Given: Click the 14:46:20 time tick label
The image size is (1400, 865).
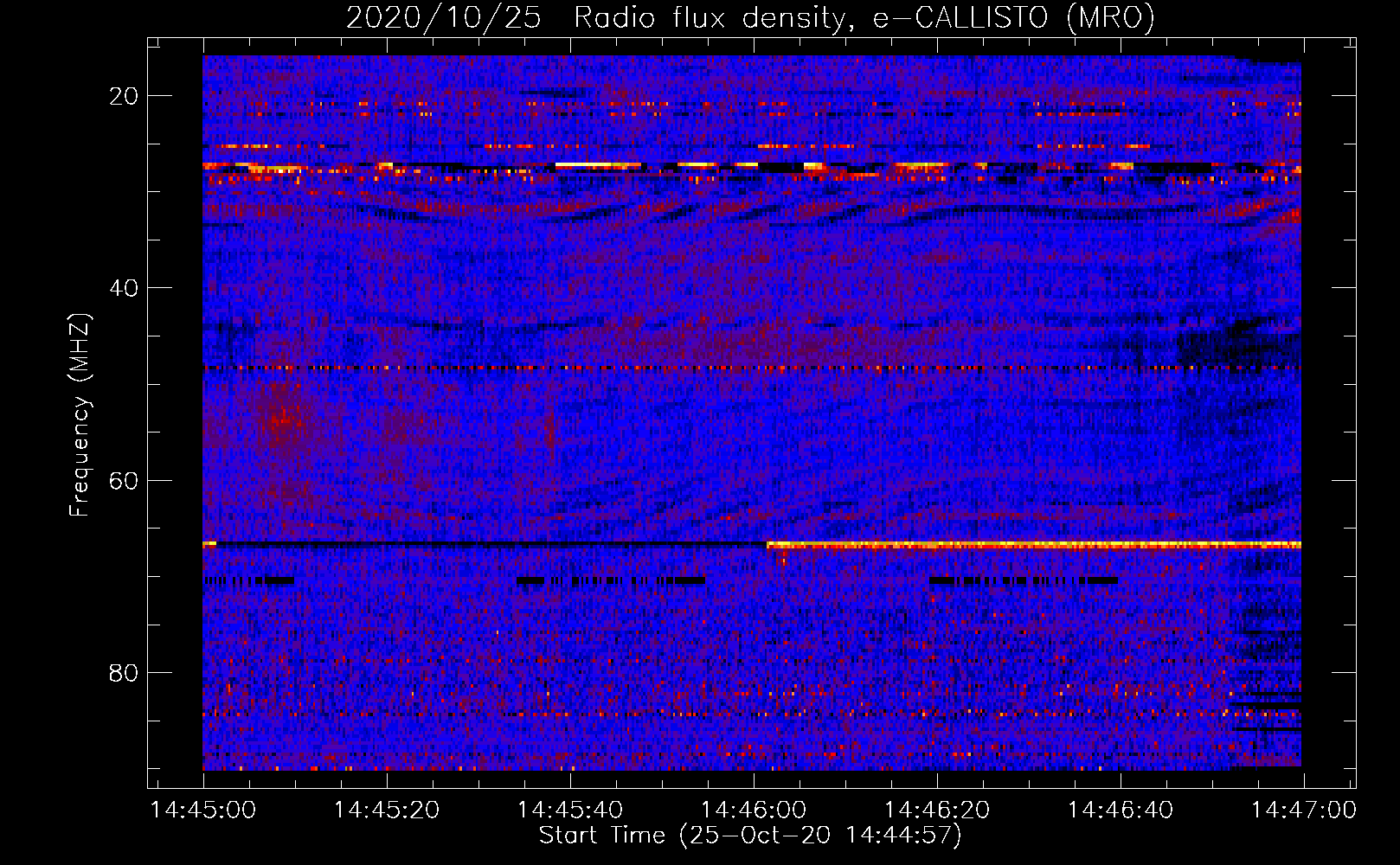Looking at the screenshot, I should point(937,811).
